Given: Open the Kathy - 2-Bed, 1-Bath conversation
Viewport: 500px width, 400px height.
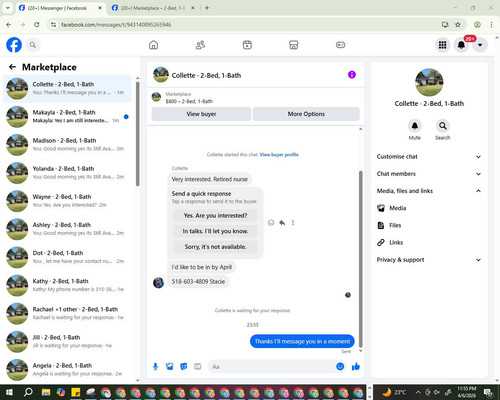Looking at the screenshot, I should point(67,285).
